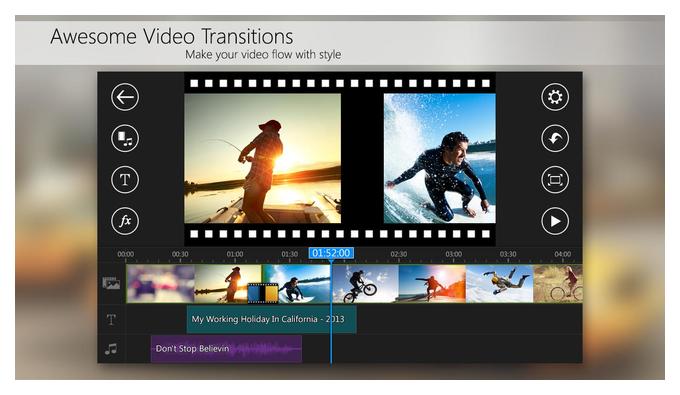This screenshot has height=395, width=680.
Task: Go back with the left arrow icon
Action: point(125,97)
